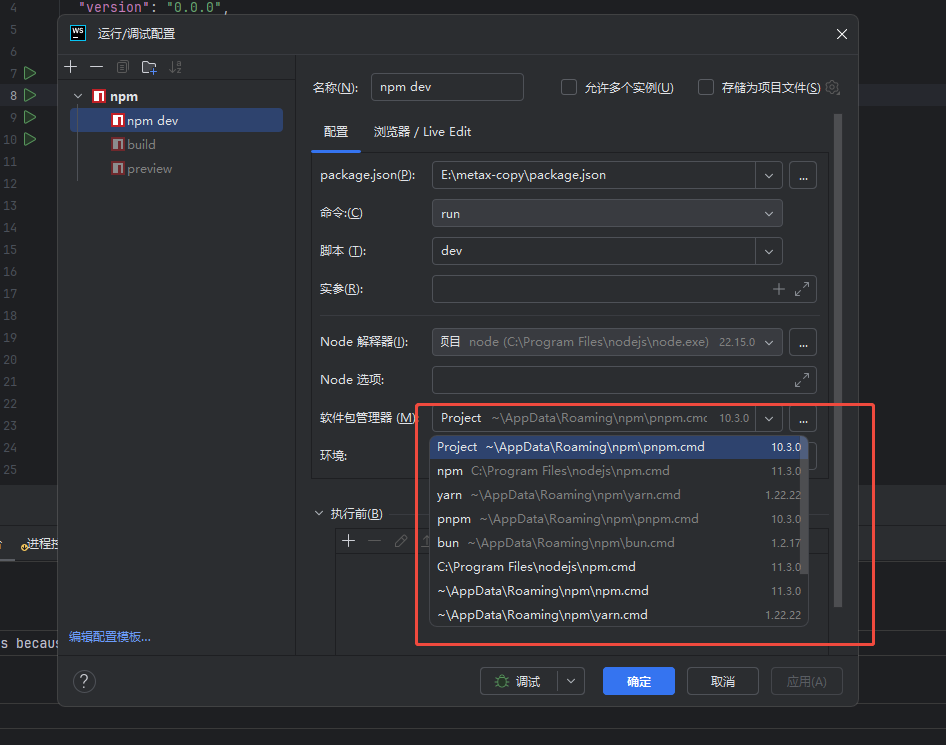Toggle store as project file checkbox
Viewport: 946px width, 745px height.
click(x=706, y=87)
